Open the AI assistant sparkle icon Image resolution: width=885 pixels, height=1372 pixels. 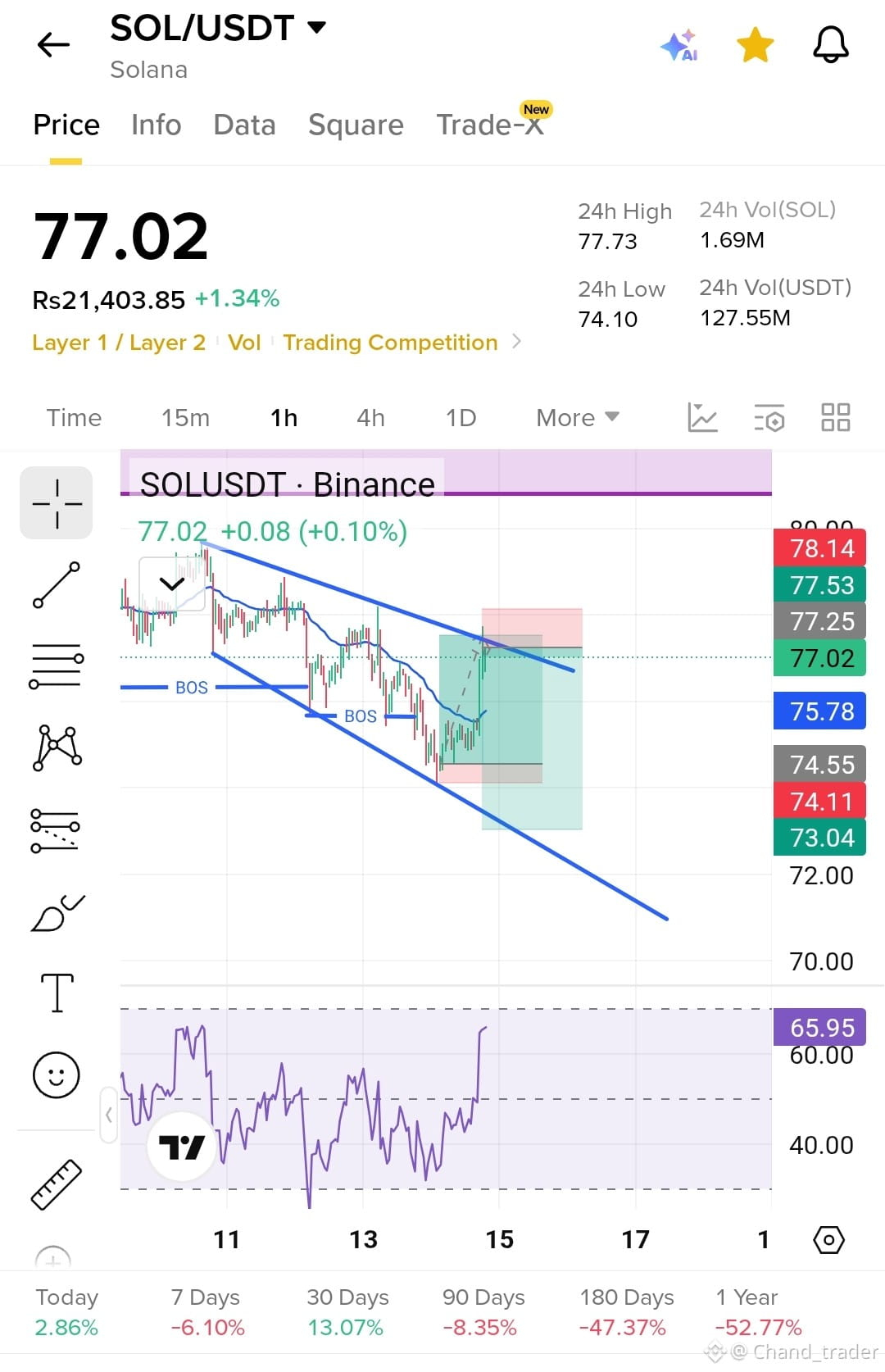[679, 44]
